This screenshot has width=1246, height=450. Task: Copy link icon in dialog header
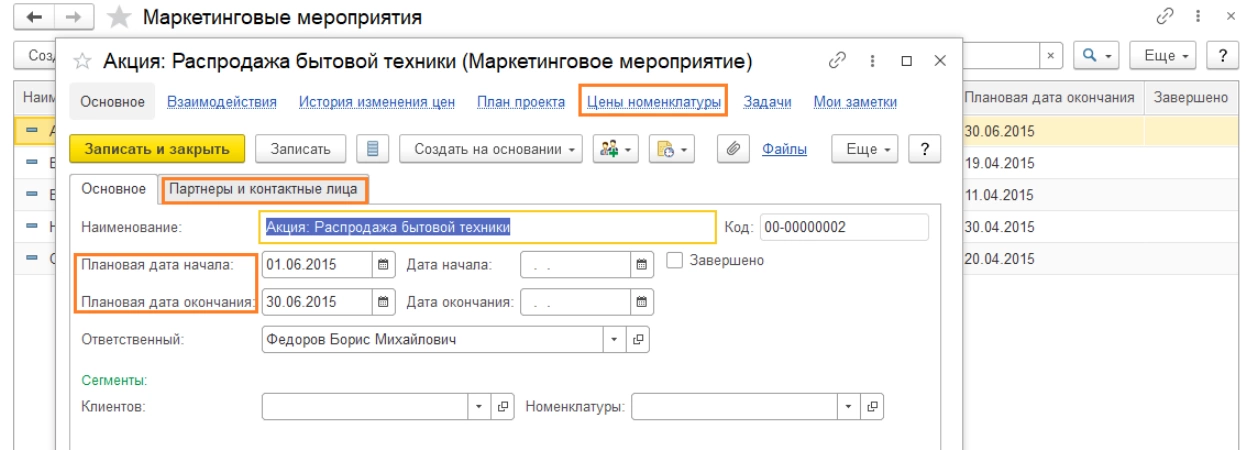(837, 61)
